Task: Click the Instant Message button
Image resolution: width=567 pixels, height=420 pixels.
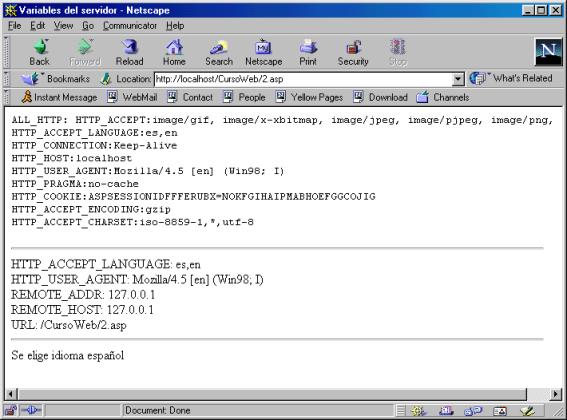Action: tap(59, 97)
